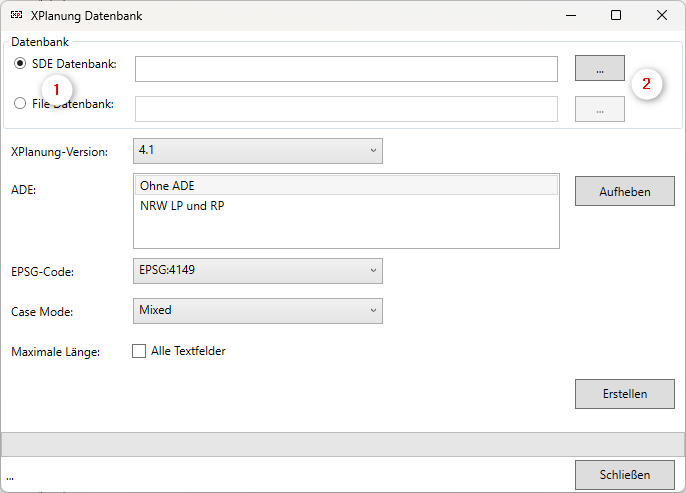Close the window with the X button
Image resolution: width=686 pixels, height=493 pixels.
[x=662, y=15]
